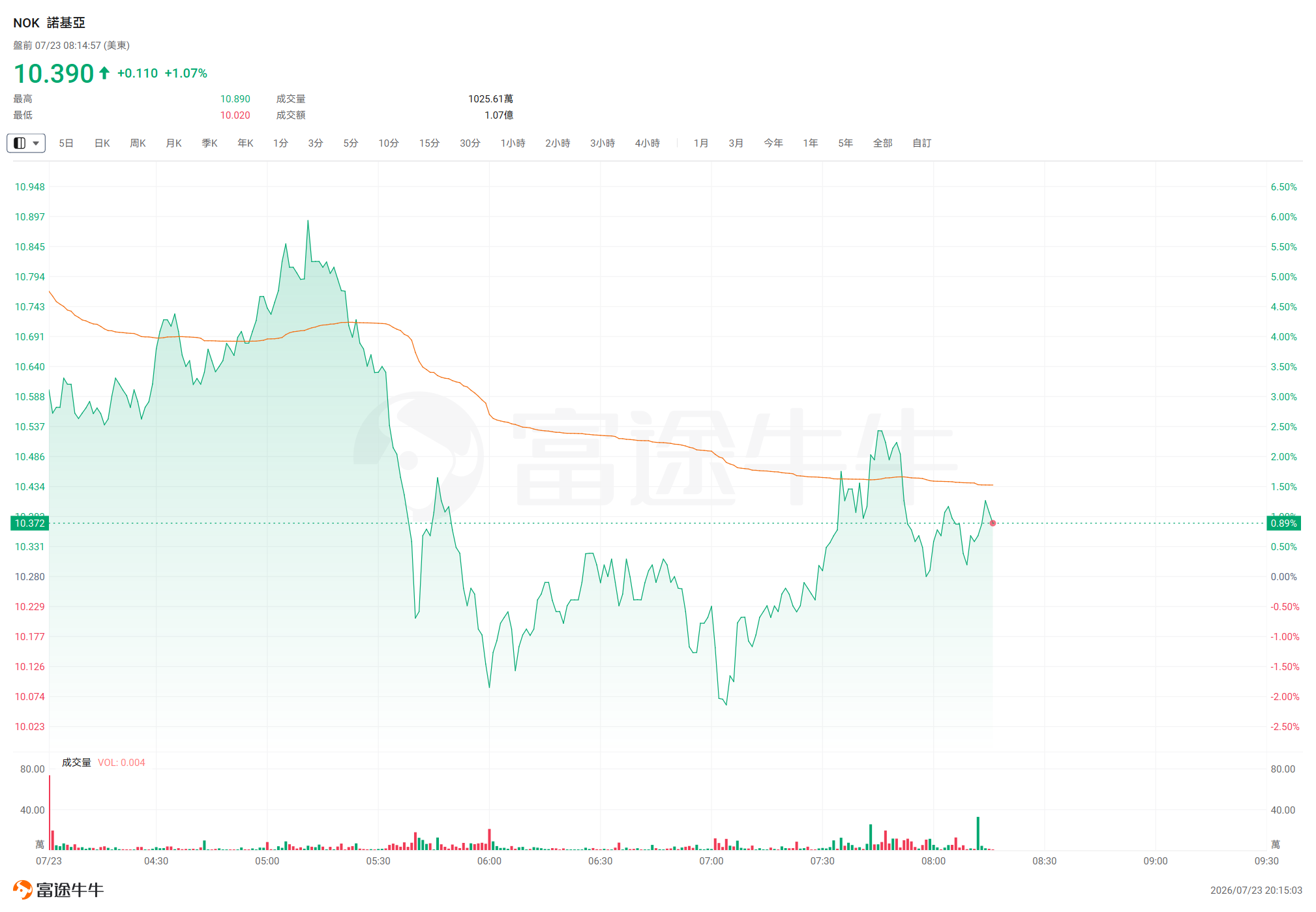Click the NOK 諾基亞 stock title
Image resolution: width=1316 pixels, height=912 pixels.
(50, 23)
